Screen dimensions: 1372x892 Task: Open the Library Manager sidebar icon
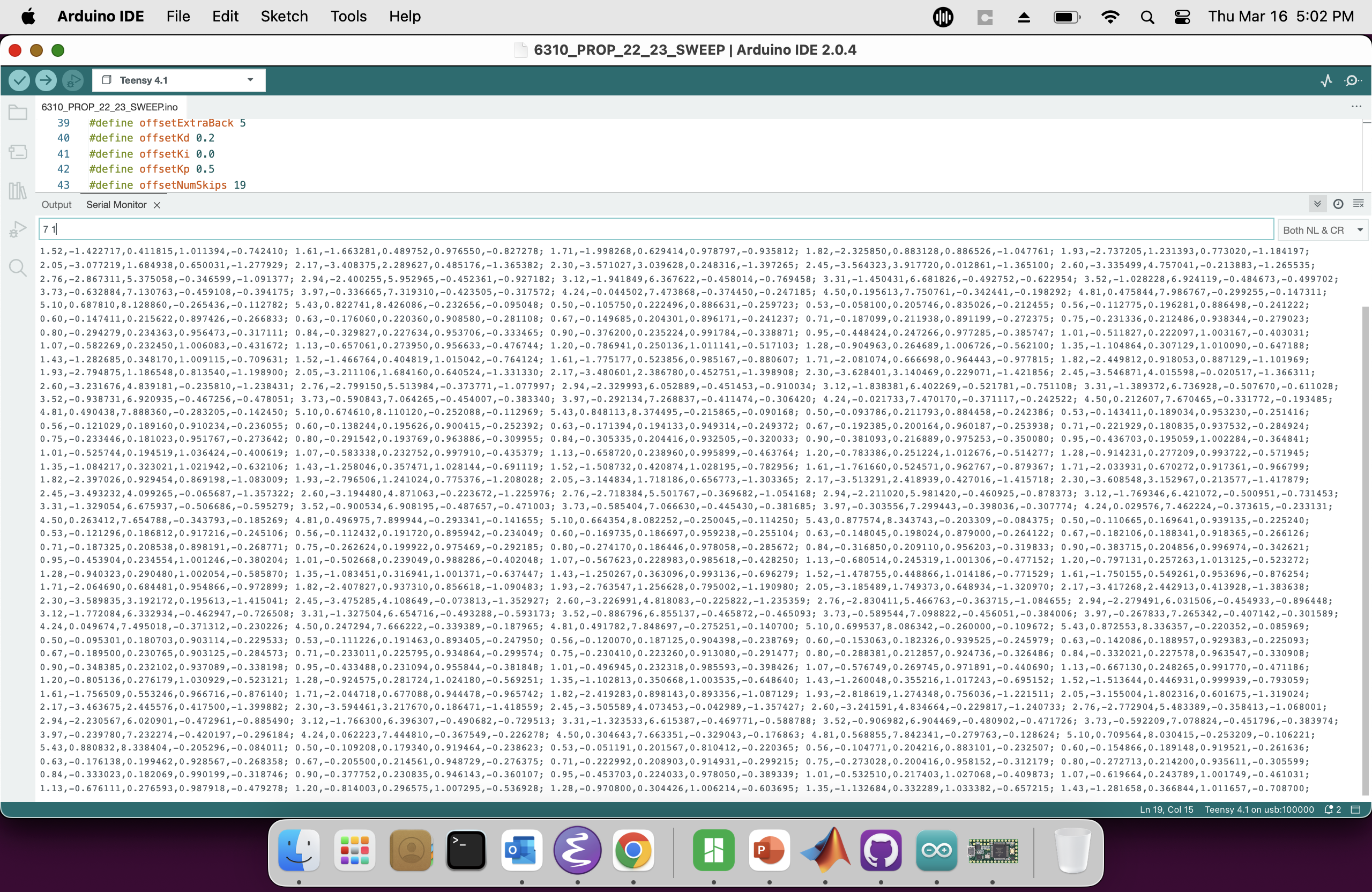tap(18, 191)
